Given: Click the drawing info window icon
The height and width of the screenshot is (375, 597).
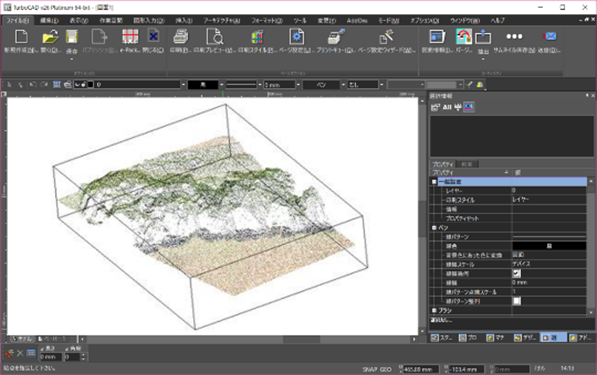Looking at the screenshot, I should 437,37.
